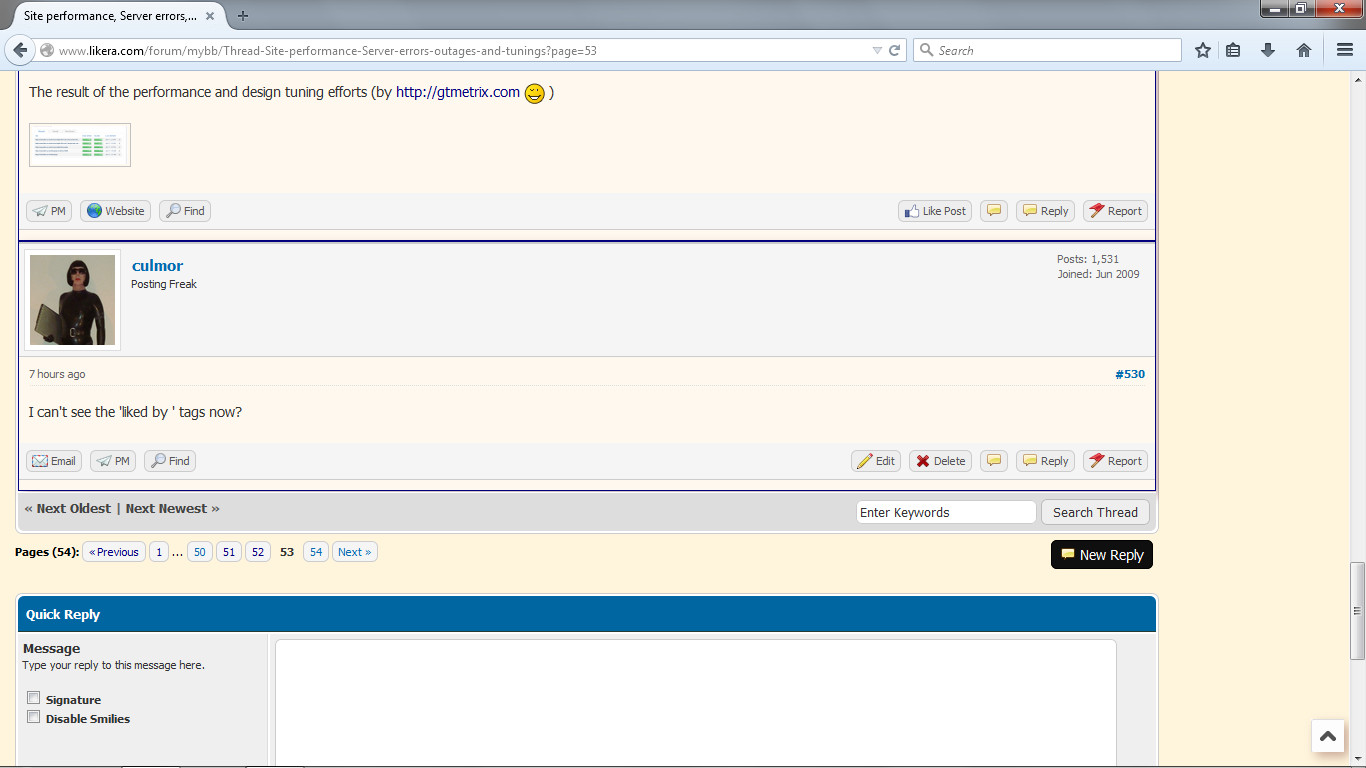Enable the Signature checkbox

pos(34,698)
